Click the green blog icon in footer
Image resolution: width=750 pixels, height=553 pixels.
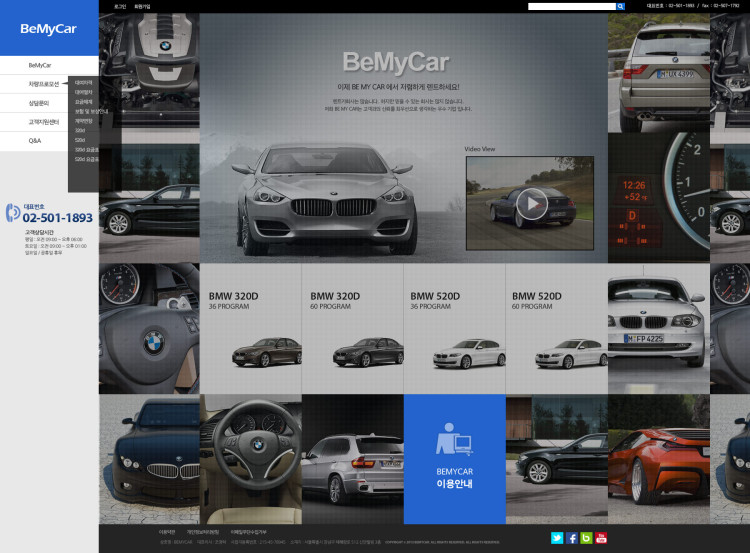(x=586, y=538)
